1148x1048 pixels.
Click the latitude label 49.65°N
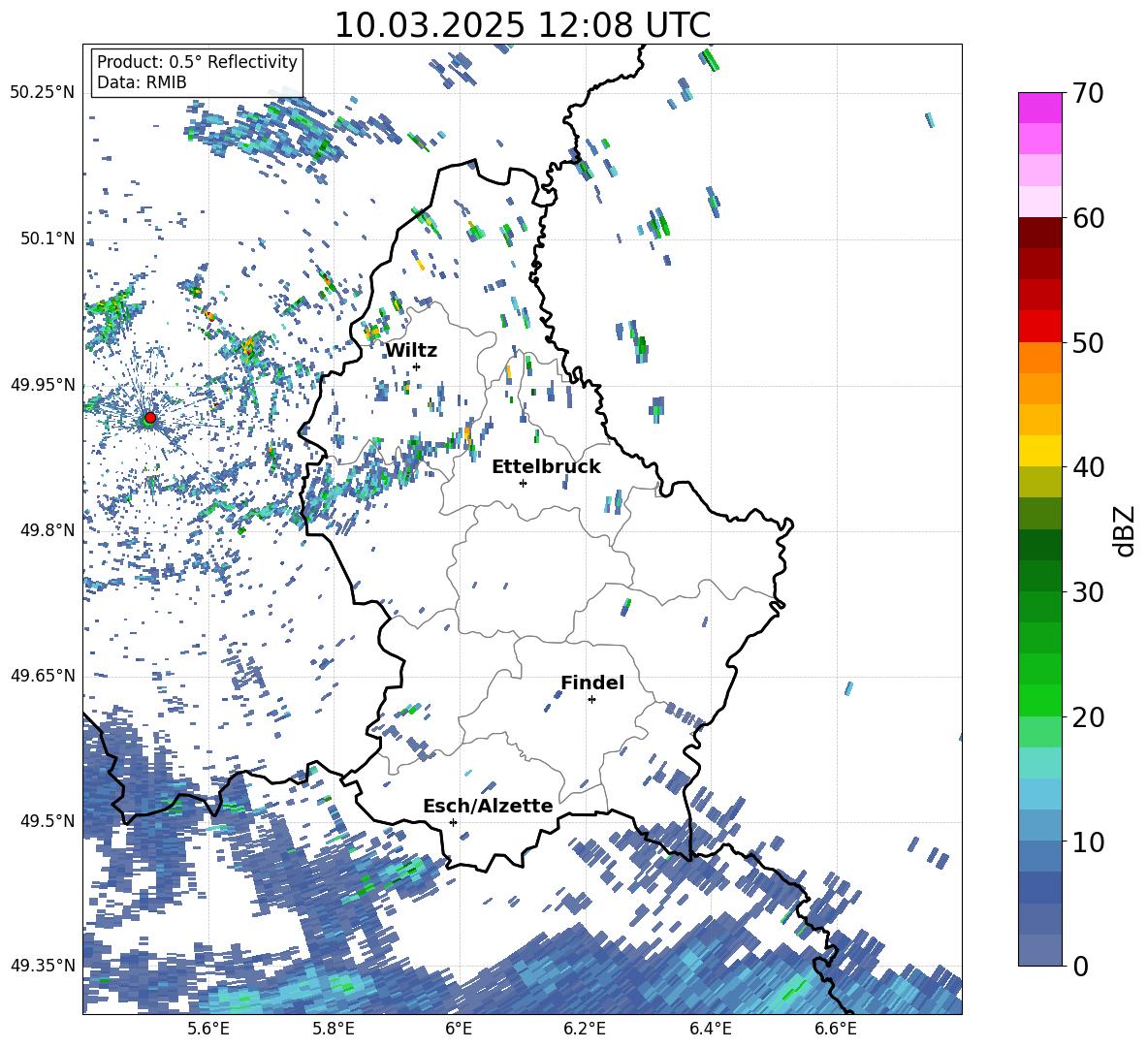[43, 676]
